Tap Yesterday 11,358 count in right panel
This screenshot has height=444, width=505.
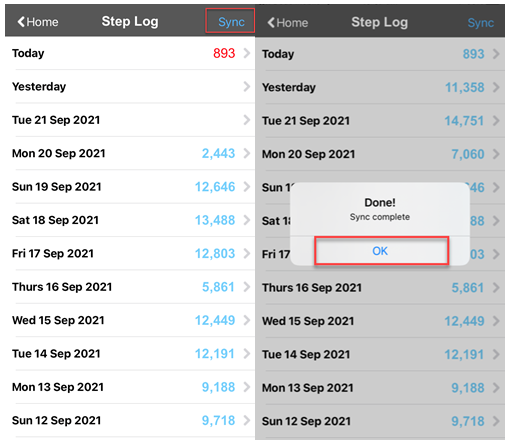point(465,87)
